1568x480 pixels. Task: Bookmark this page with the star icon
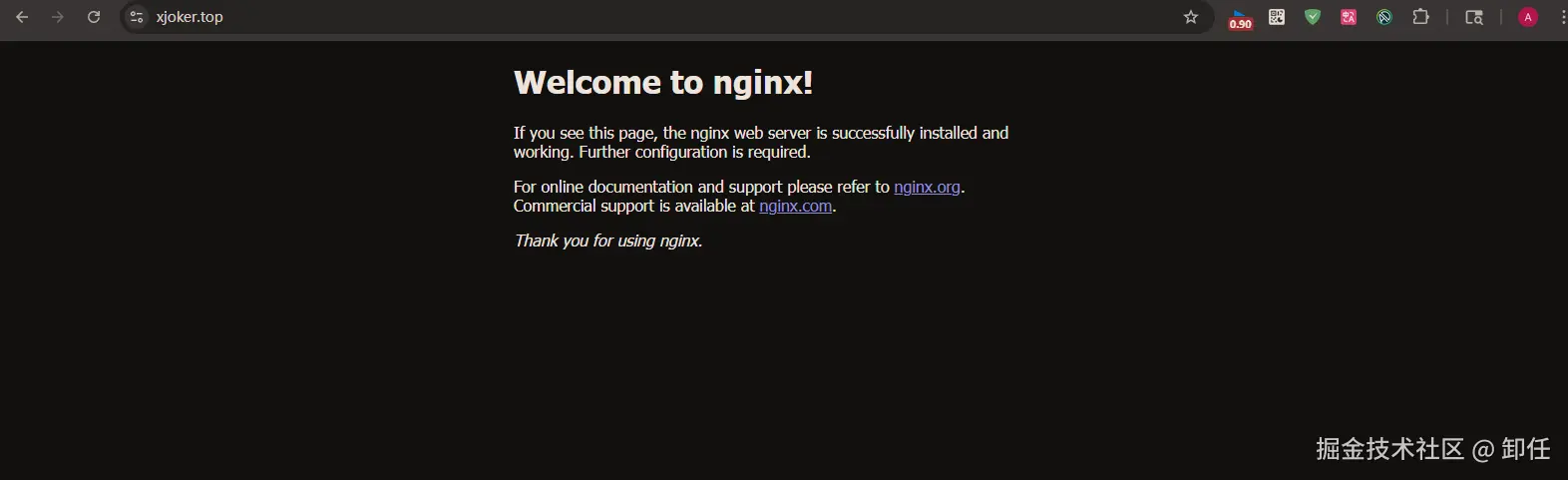tap(1191, 17)
